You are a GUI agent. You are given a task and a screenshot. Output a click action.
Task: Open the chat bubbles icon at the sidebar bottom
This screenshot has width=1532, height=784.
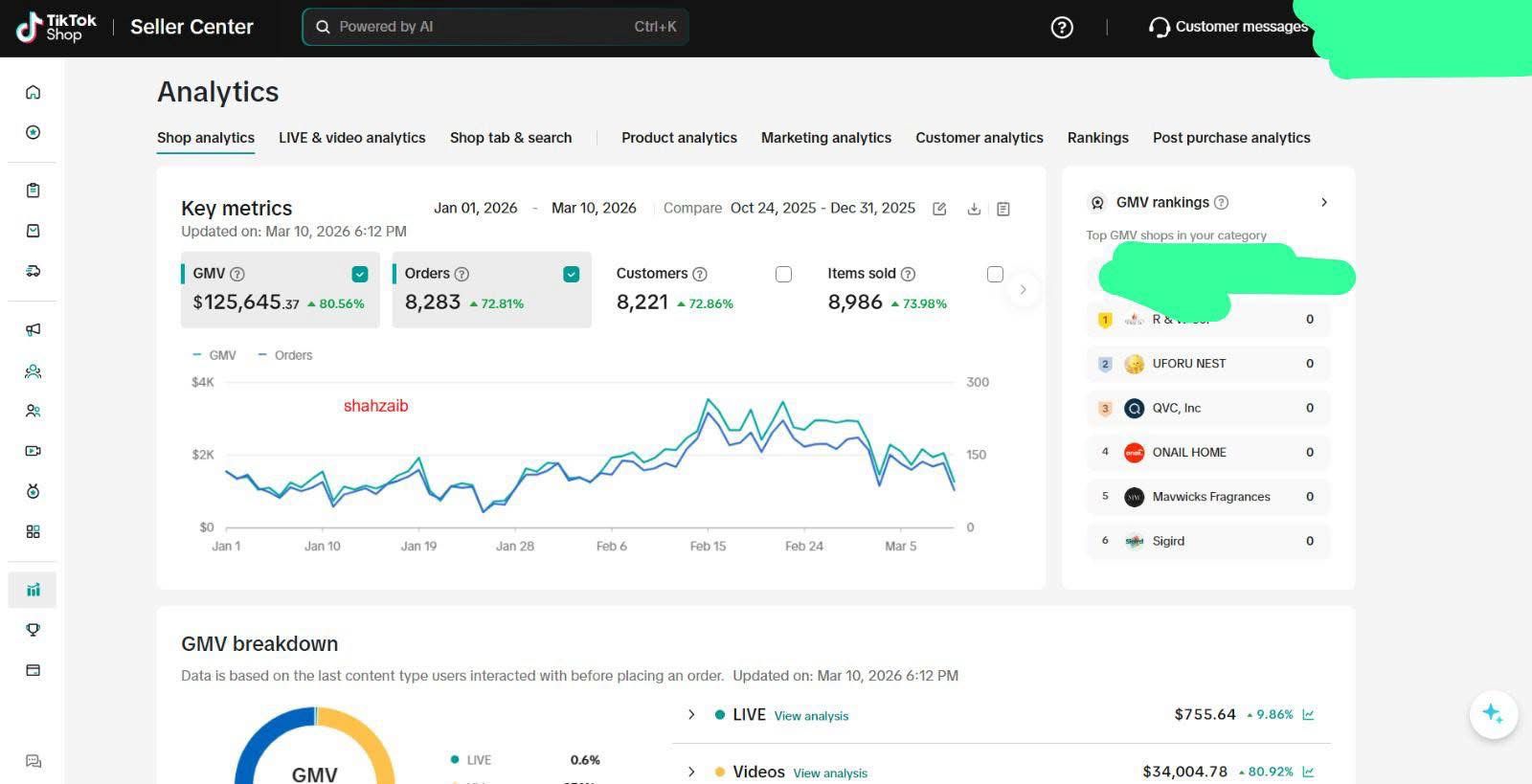[x=33, y=762]
